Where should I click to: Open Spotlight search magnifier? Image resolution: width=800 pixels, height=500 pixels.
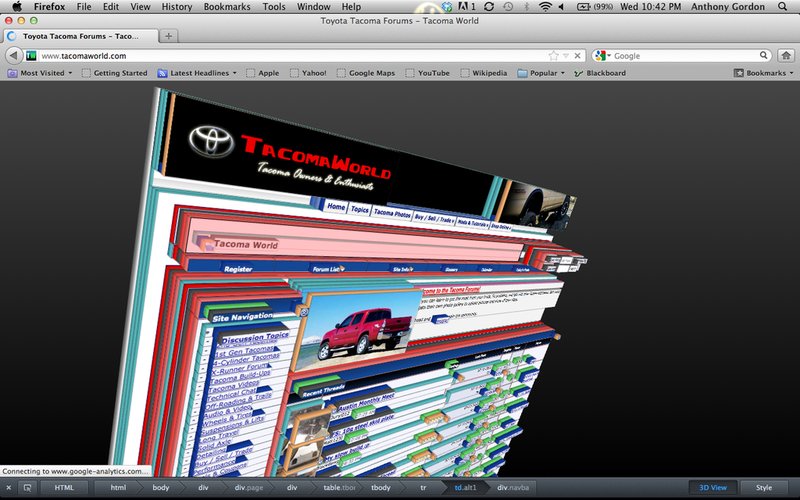(x=783, y=7)
